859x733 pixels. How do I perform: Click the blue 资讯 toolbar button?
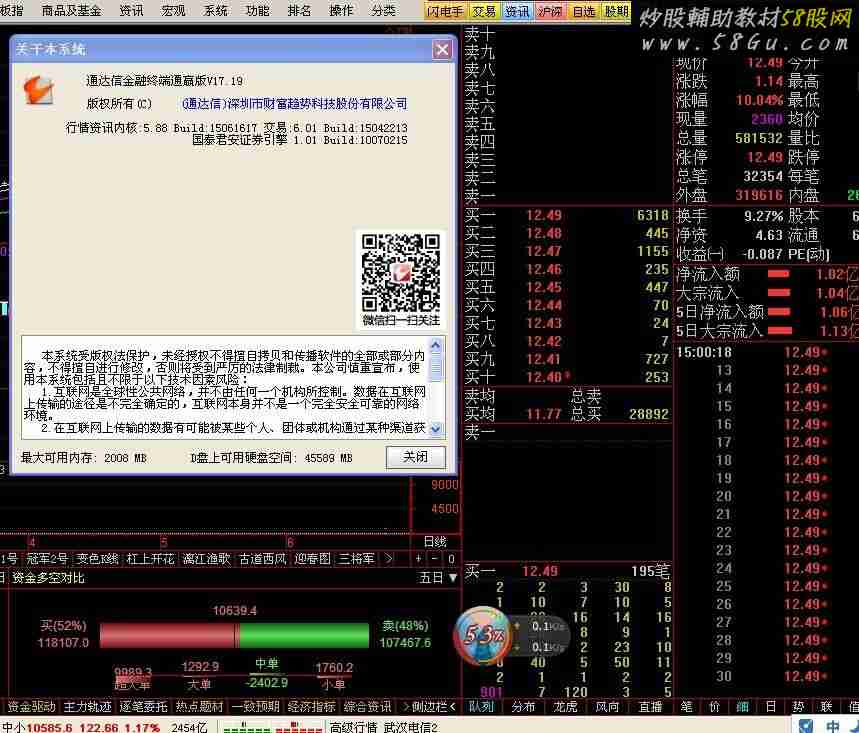pos(517,11)
